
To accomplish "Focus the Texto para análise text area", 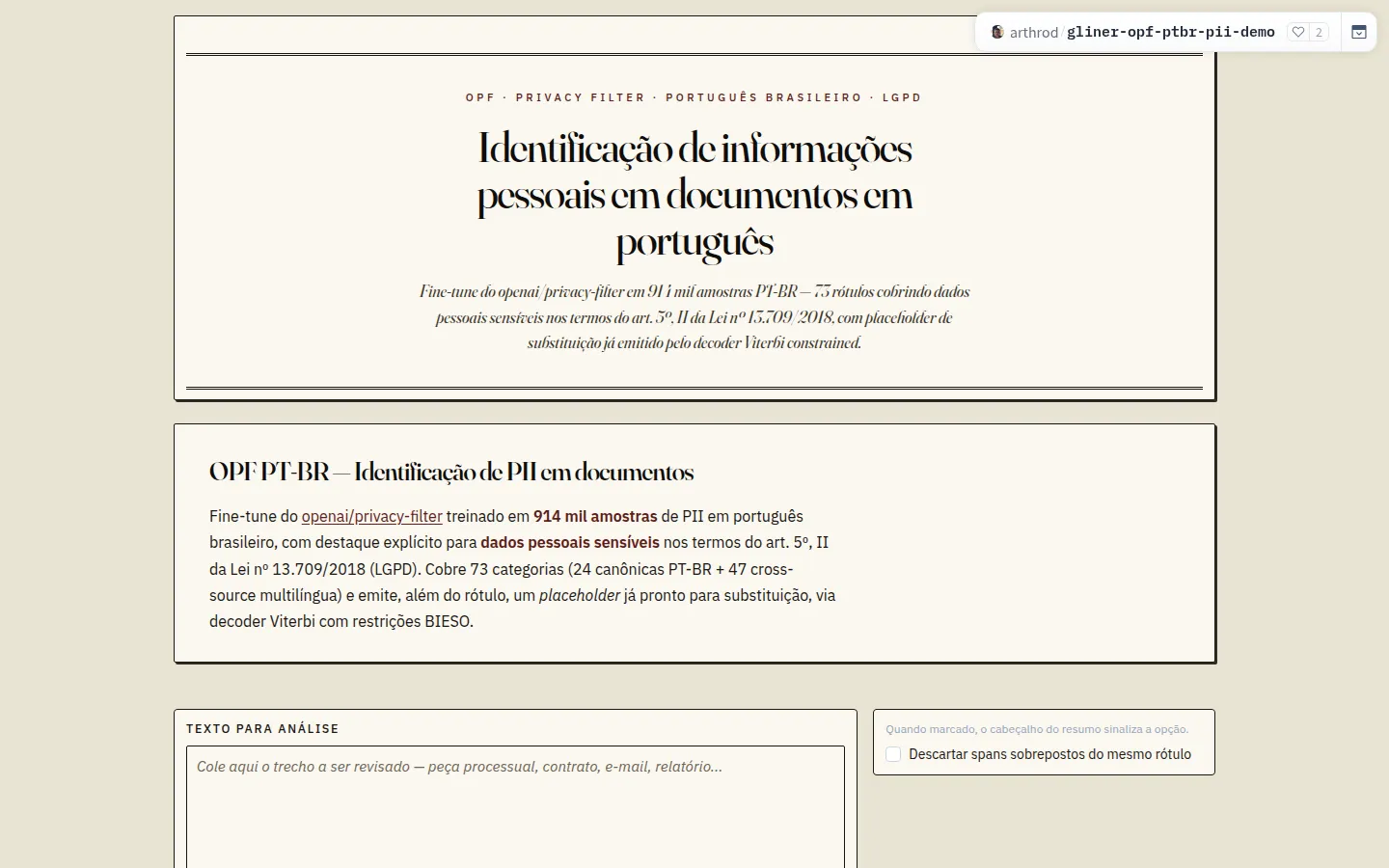I will (x=515, y=807).
